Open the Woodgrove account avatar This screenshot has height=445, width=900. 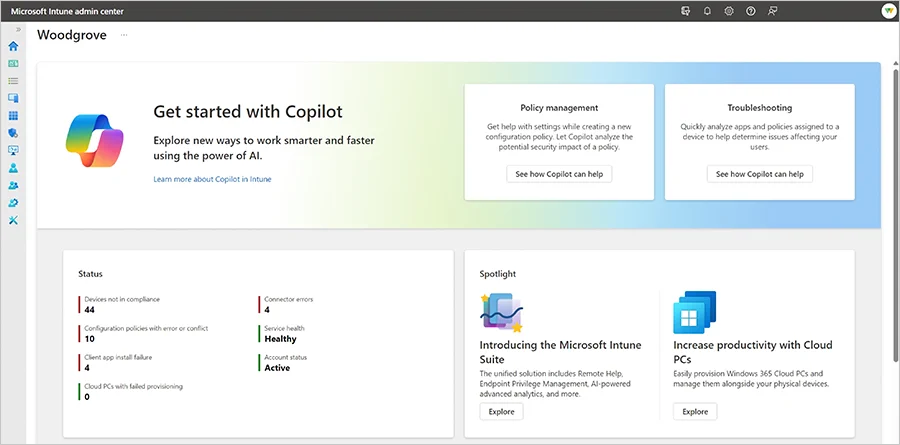[887, 11]
